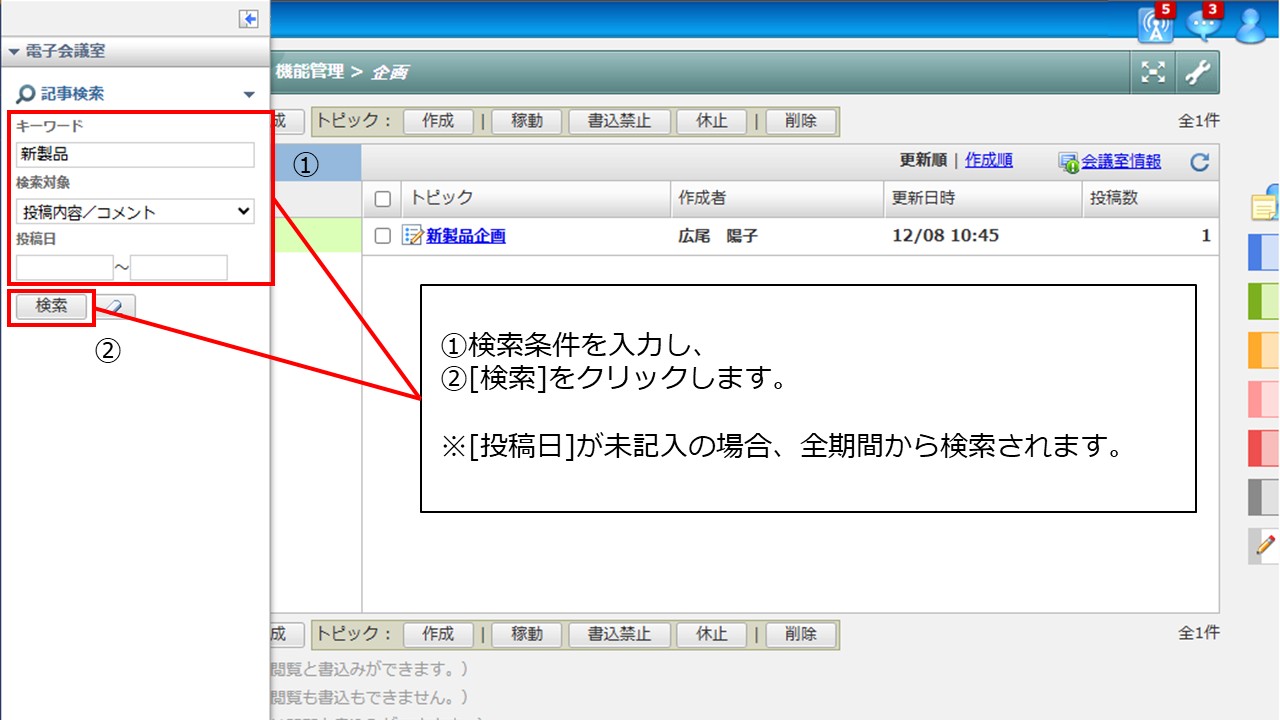Open the 会議室情報 link
Screen dimensions: 1280x720
(1121, 162)
